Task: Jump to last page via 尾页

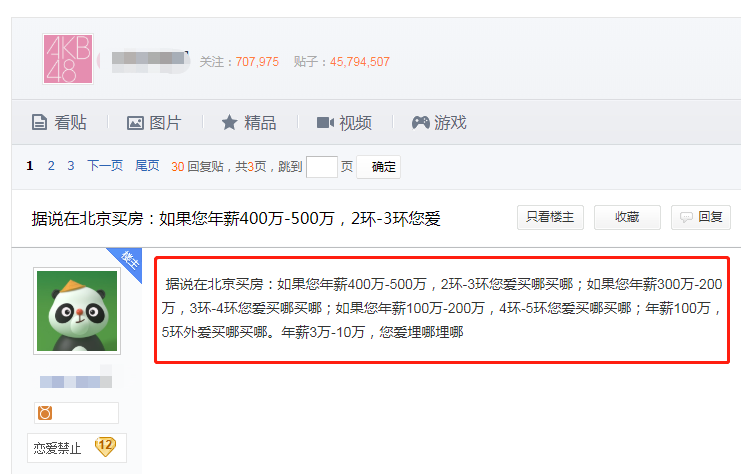Action: pos(147,166)
